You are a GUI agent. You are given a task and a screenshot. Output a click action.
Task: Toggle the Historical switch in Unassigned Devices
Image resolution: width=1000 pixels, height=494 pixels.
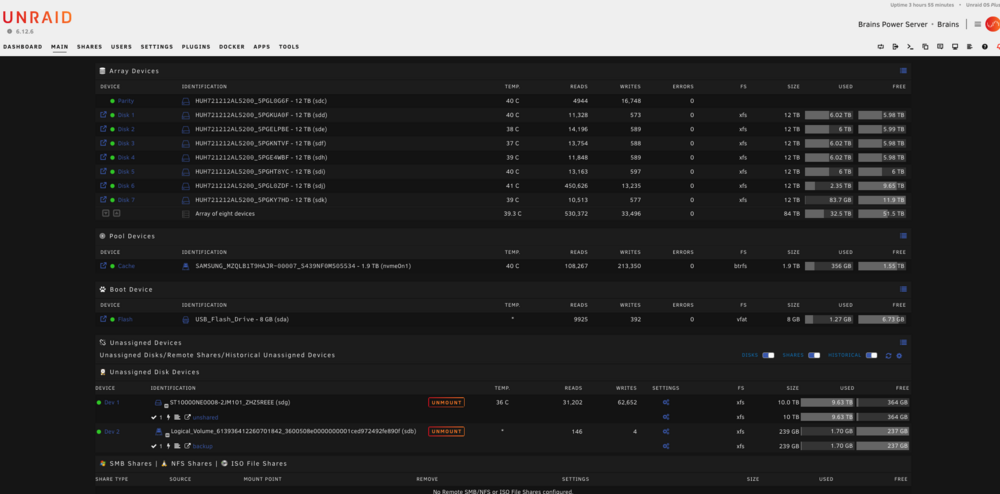[871, 355]
